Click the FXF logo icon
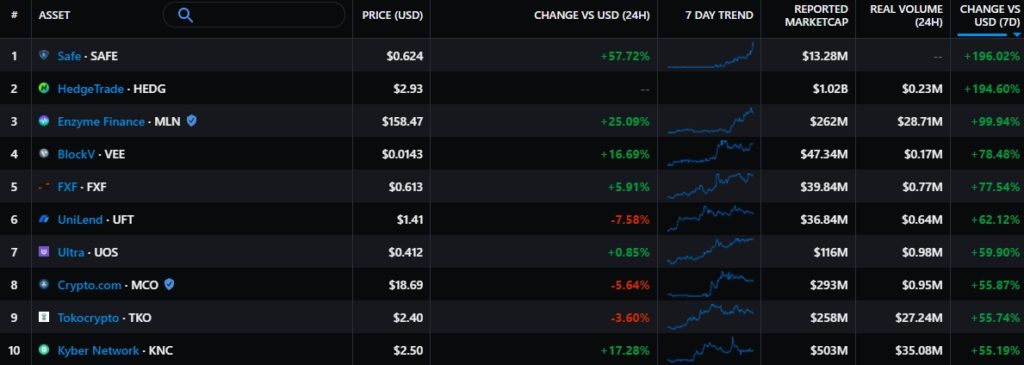 pos(44,187)
